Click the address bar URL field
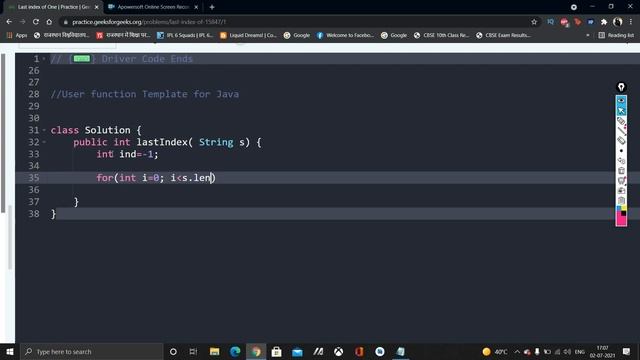Screen dimensions: 640x360 pyautogui.click(x=298, y=22)
